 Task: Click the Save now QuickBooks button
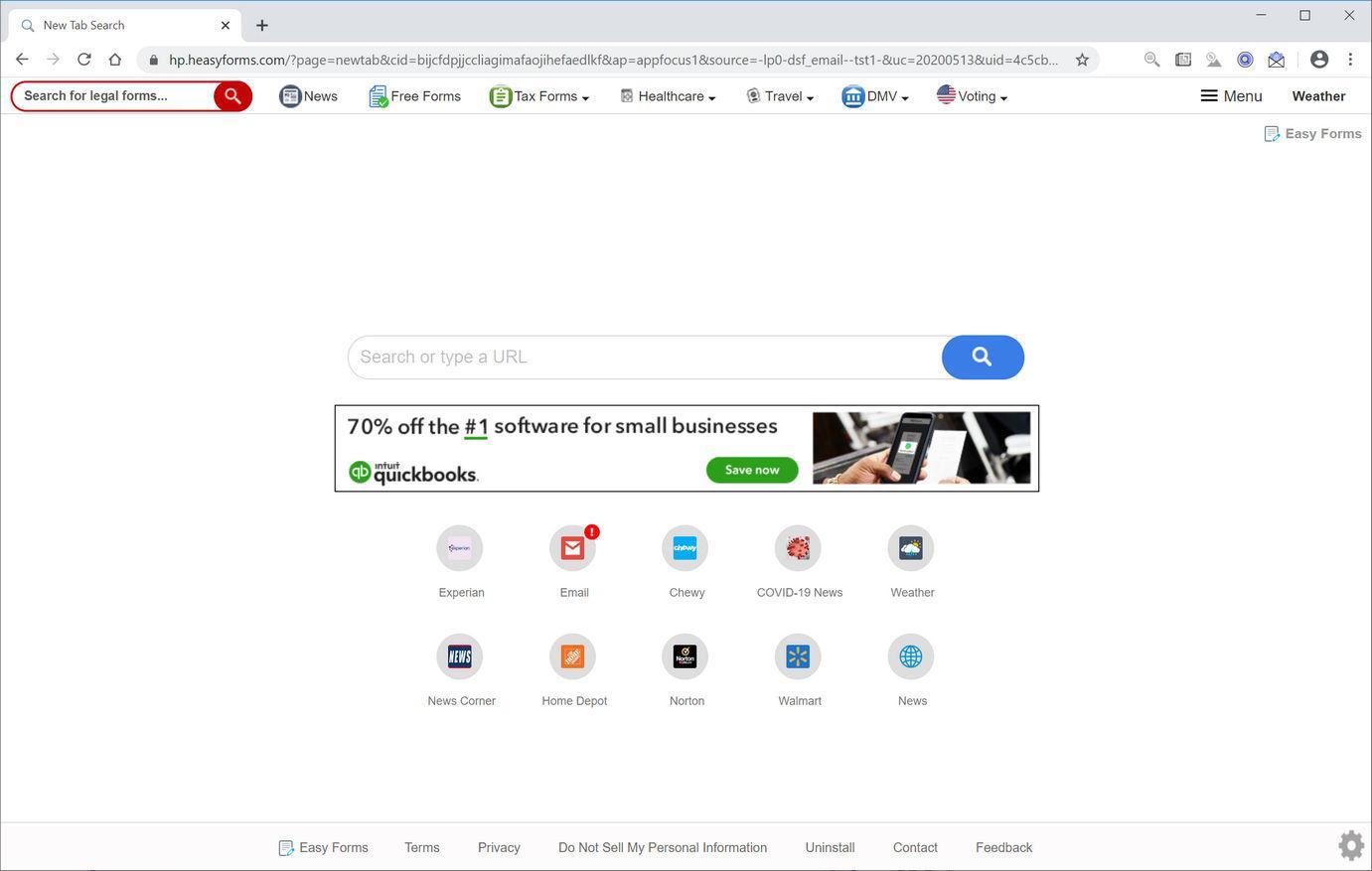[752, 470]
